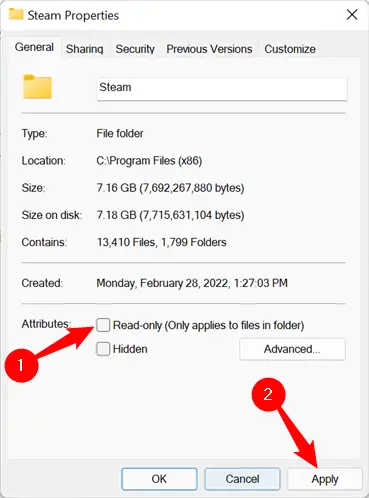Go to the Customize tab
Screen dimensions: 369x498
(x=290, y=49)
